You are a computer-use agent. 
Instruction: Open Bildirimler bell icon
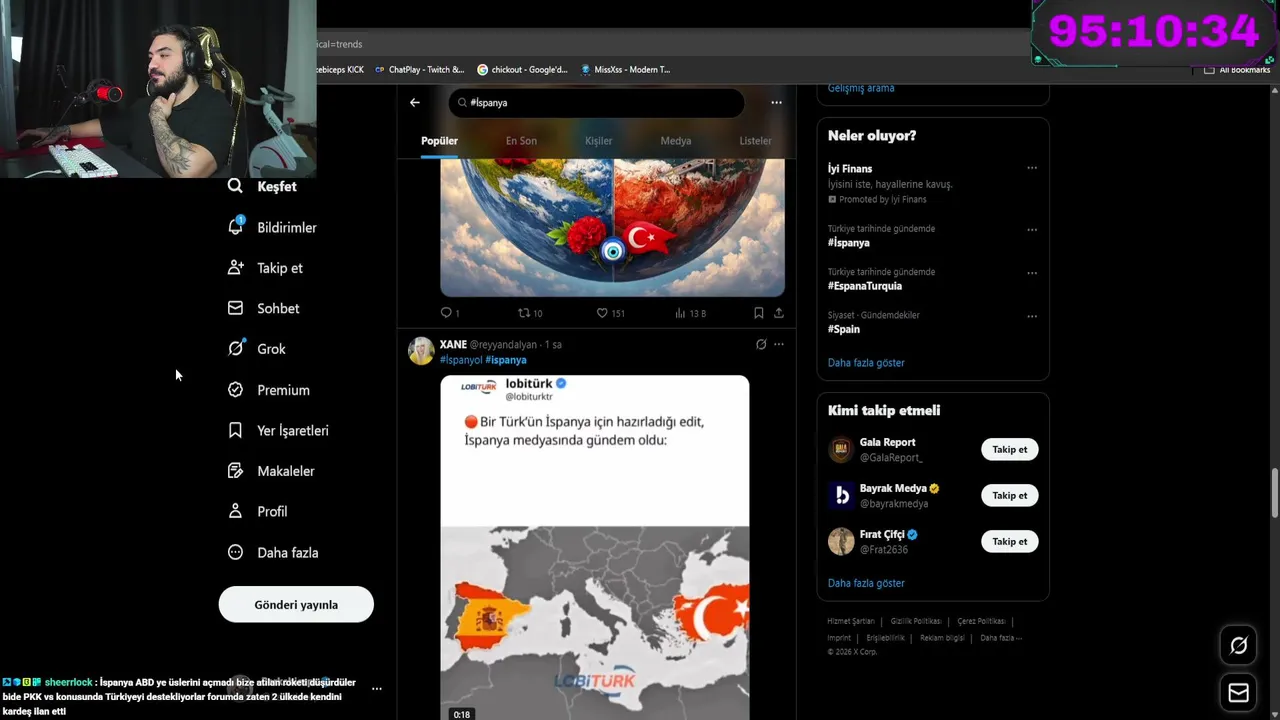[x=235, y=227]
